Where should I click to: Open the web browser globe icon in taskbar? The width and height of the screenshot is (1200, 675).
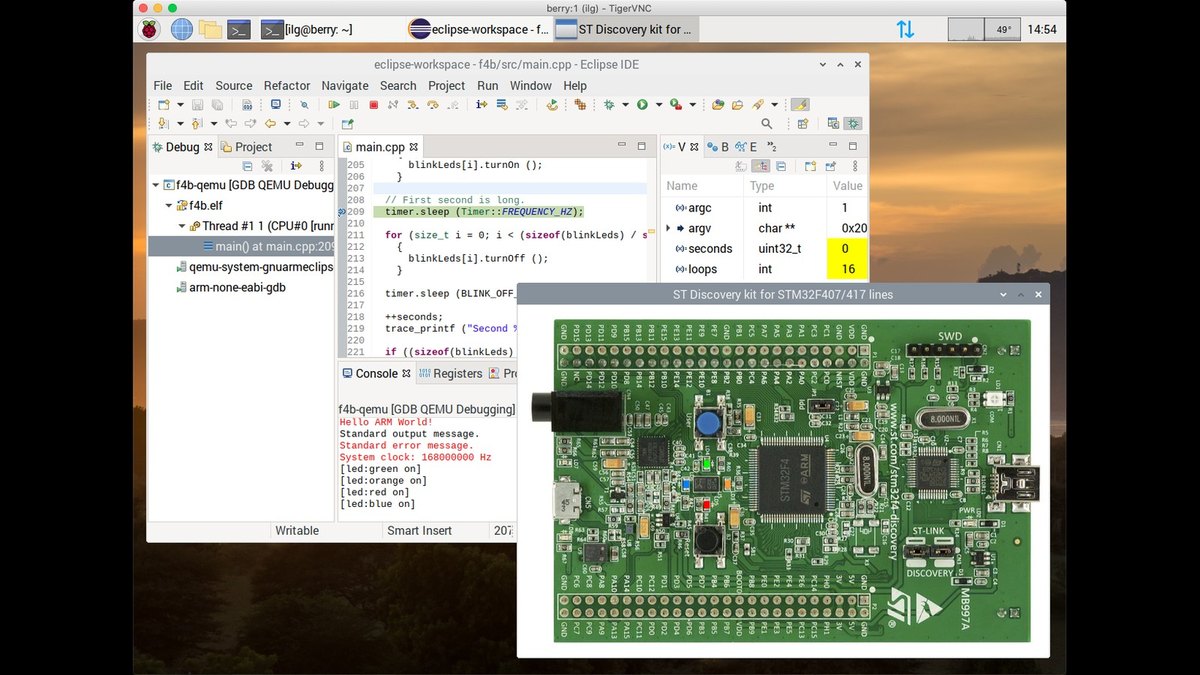[181, 29]
